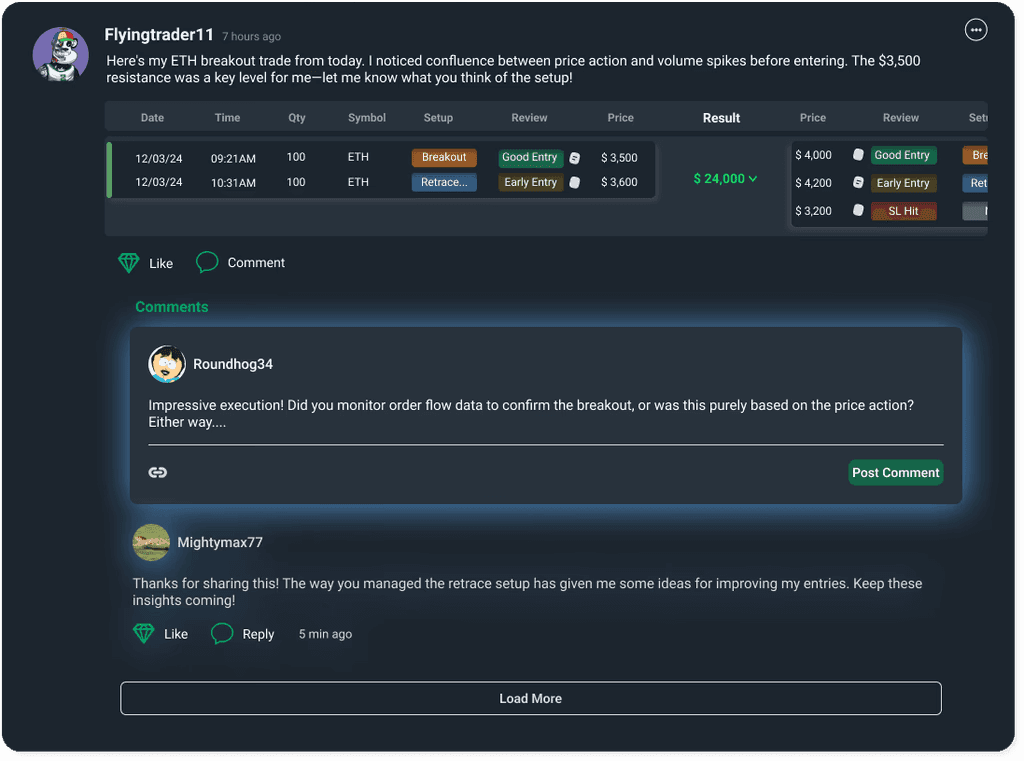Select the Breakout setup tag
Screen dimensions: 1024x761
pyautogui.click(x=444, y=157)
